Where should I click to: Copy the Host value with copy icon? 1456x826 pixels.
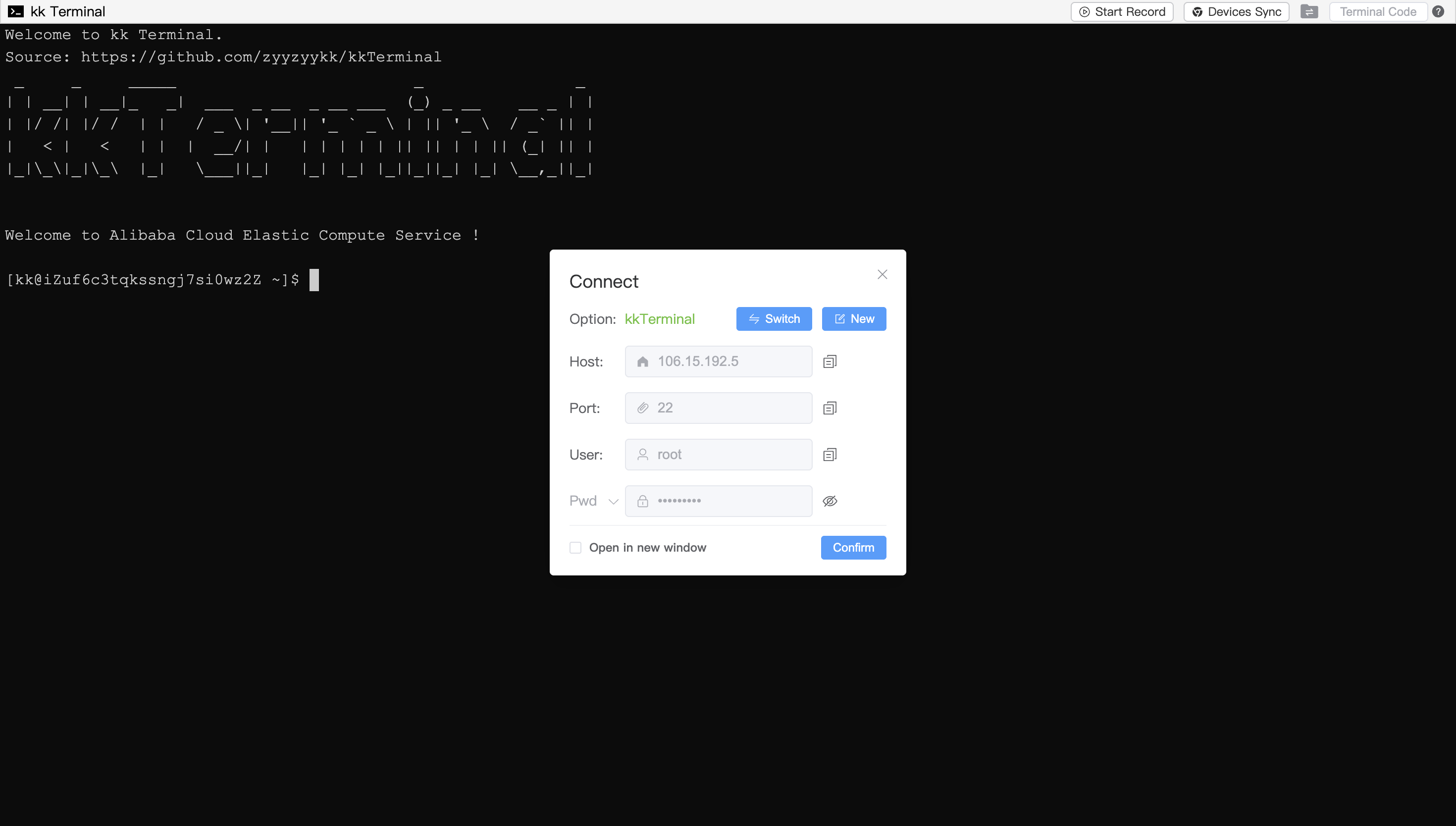tap(829, 361)
